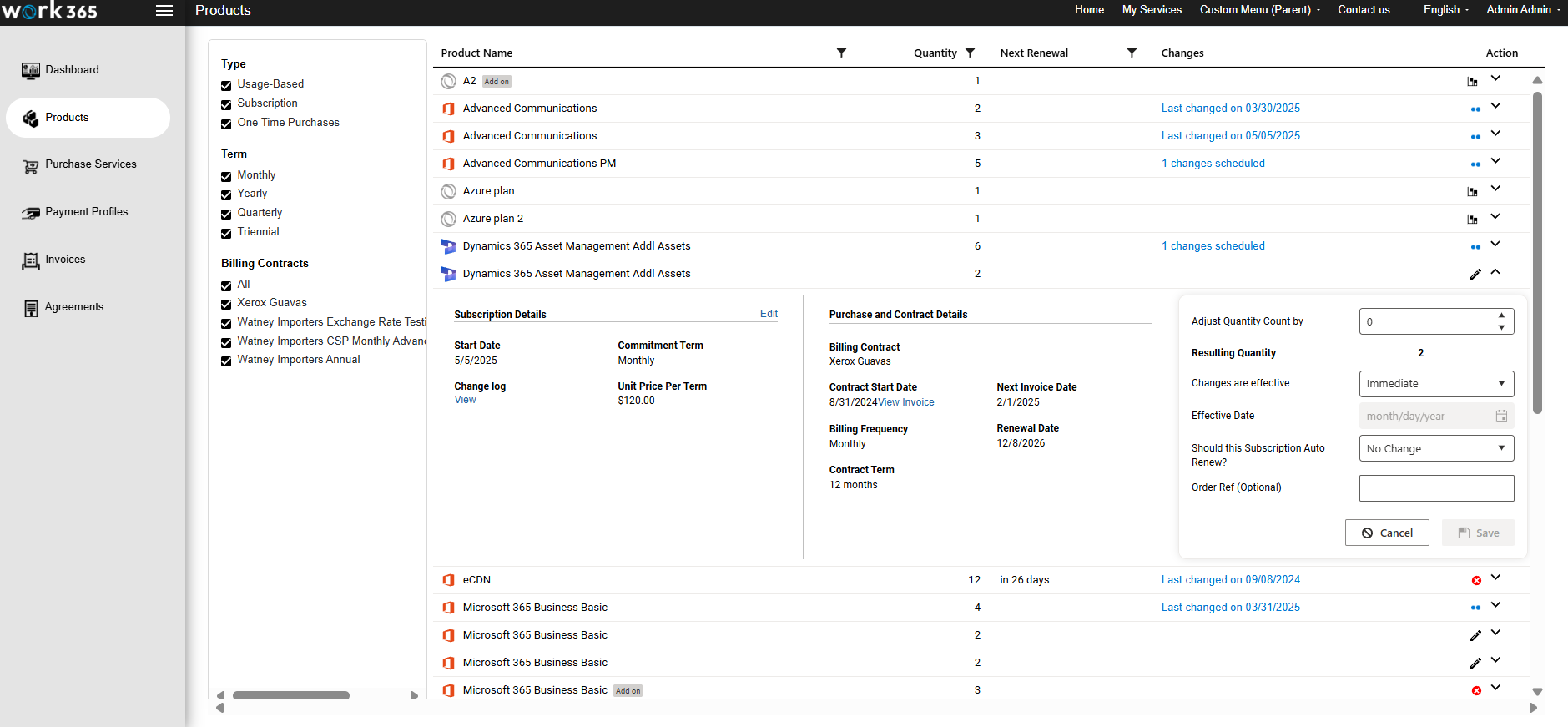
Task: Open My Services top menu
Action: click(x=1152, y=10)
